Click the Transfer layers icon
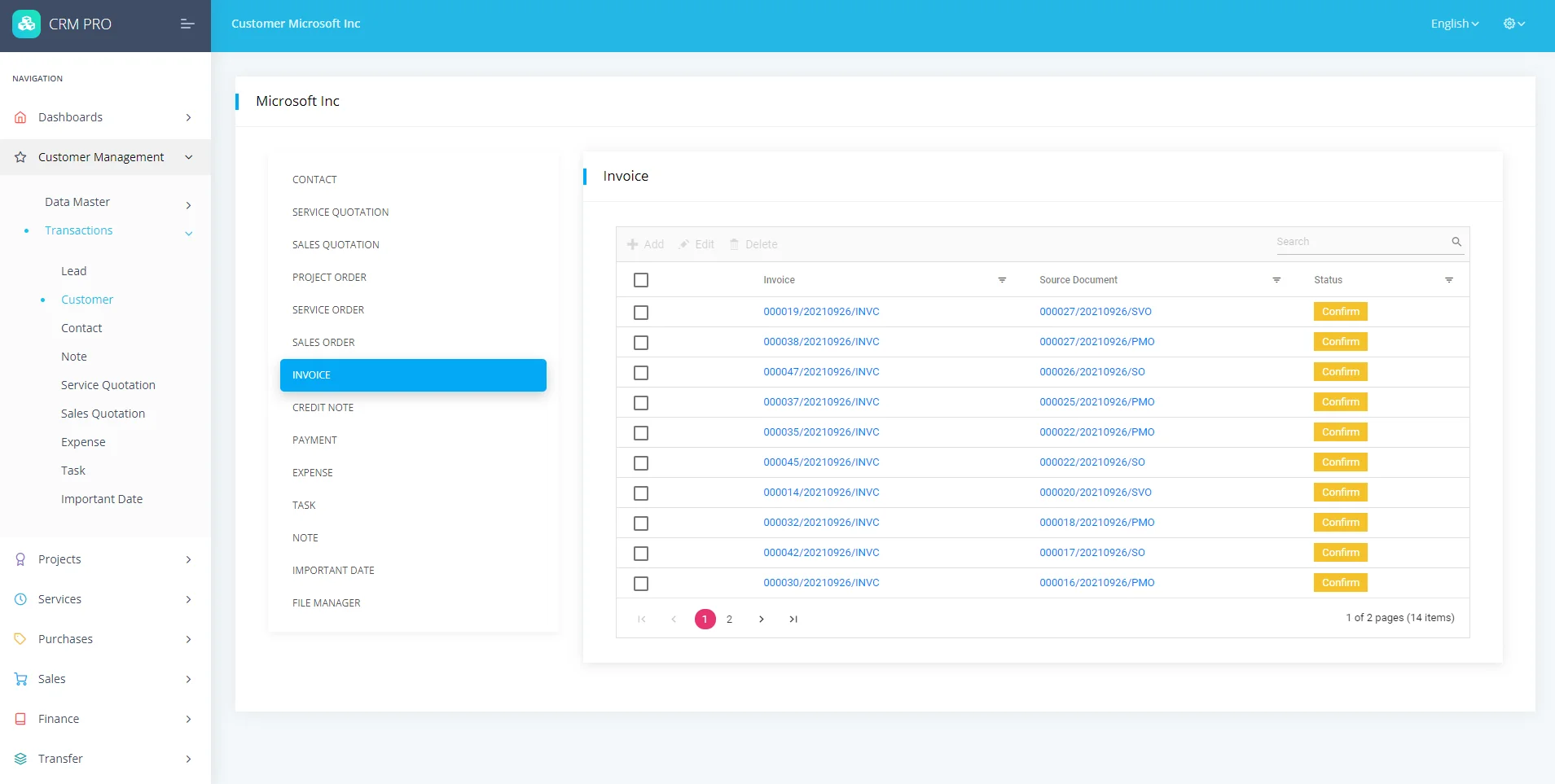1555x784 pixels. pos(20,758)
